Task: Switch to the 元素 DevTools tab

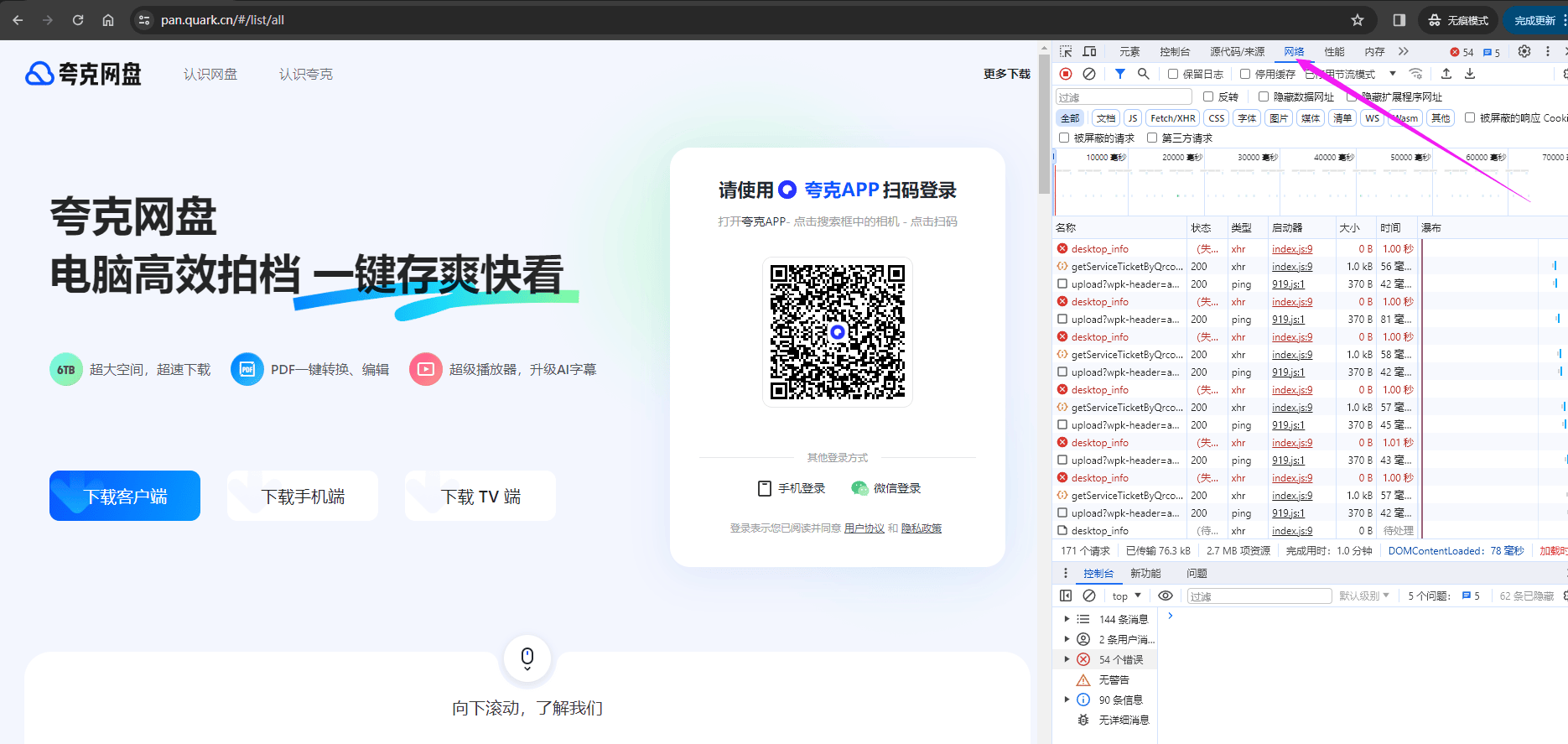Action: (x=1129, y=52)
